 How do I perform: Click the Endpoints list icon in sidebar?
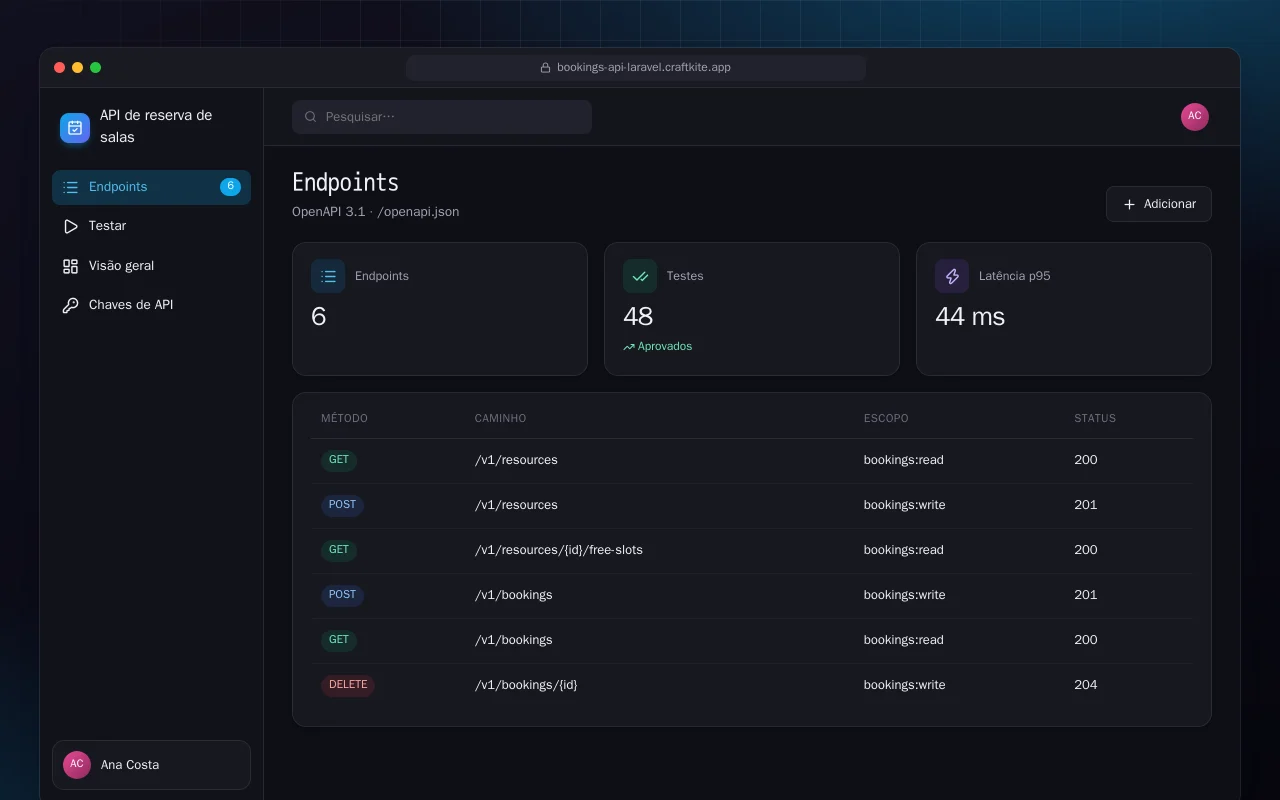click(70, 187)
